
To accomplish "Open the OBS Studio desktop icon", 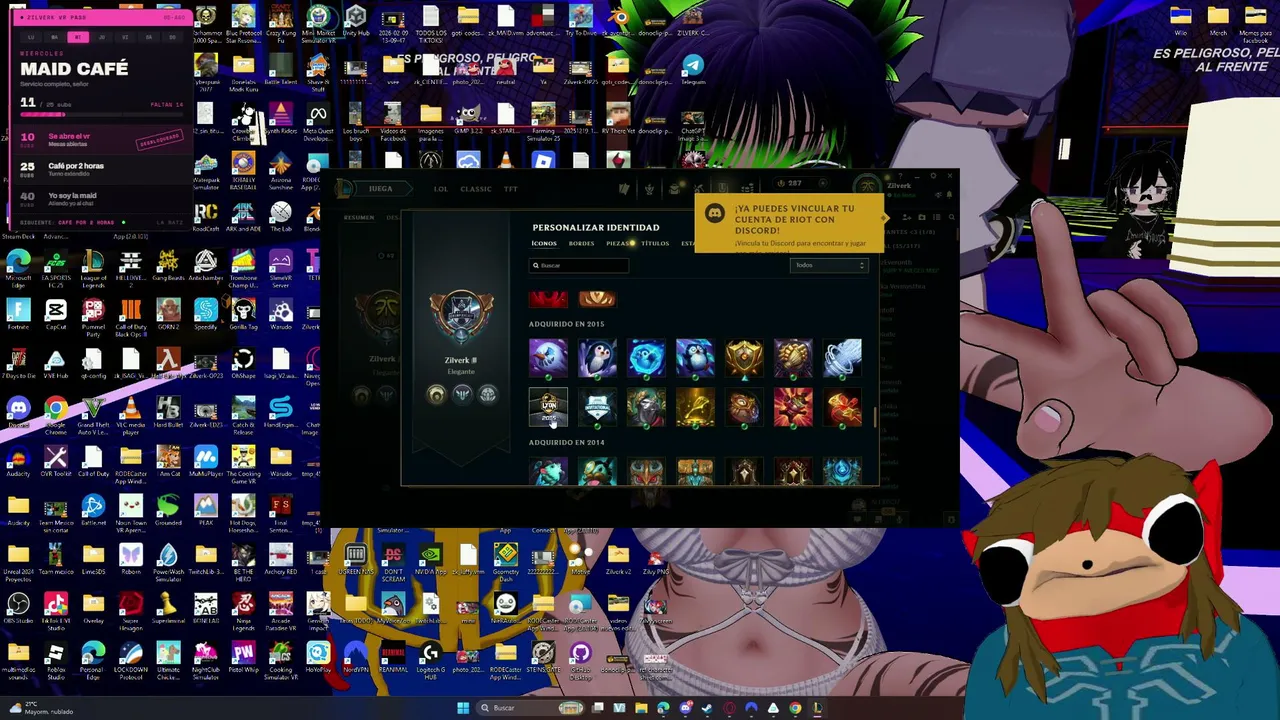I will point(18,609).
